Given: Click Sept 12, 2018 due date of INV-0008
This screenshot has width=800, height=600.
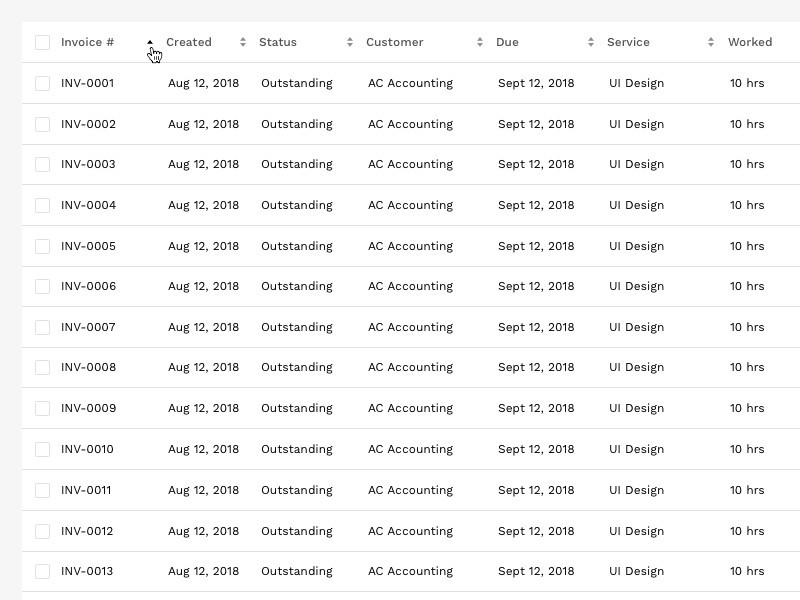Looking at the screenshot, I should click(x=536, y=367).
